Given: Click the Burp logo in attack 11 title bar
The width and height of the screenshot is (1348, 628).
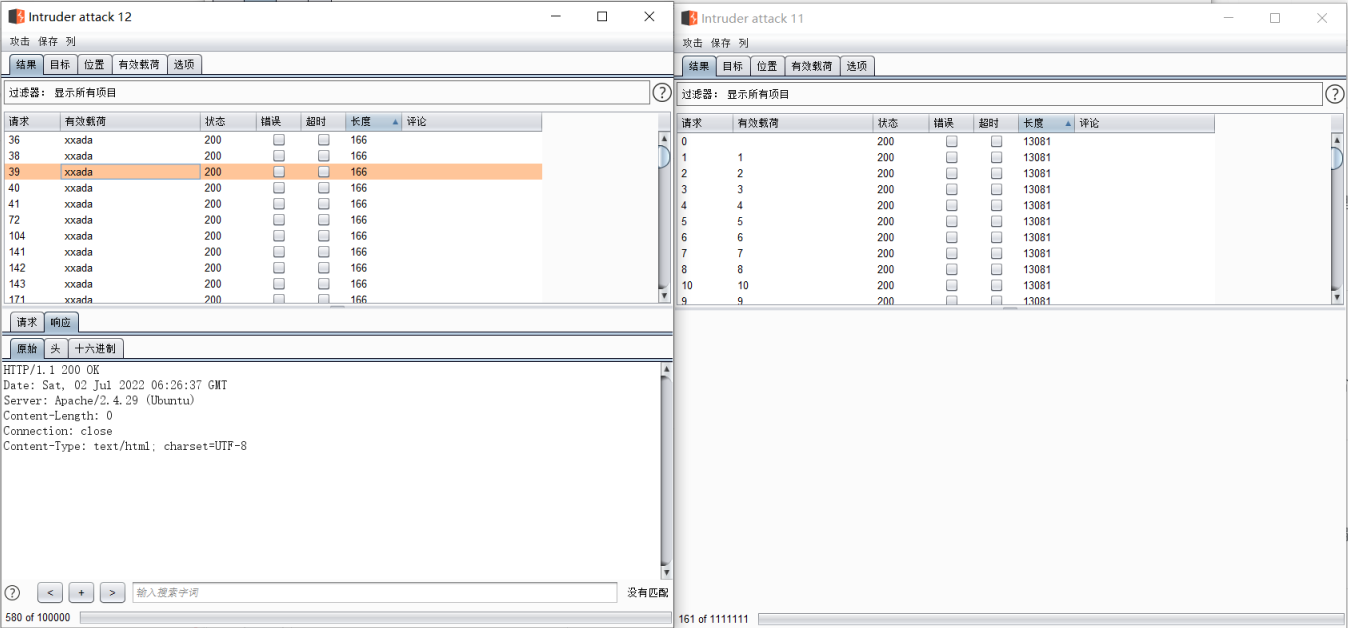Looking at the screenshot, I should pos(689,18).
